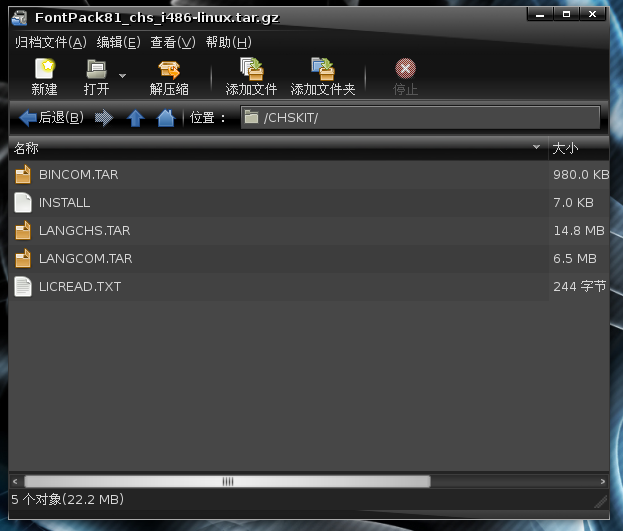623x531 pixels.
Task: Close the FontPack81 archive window
Action: [x=592, y=15]
